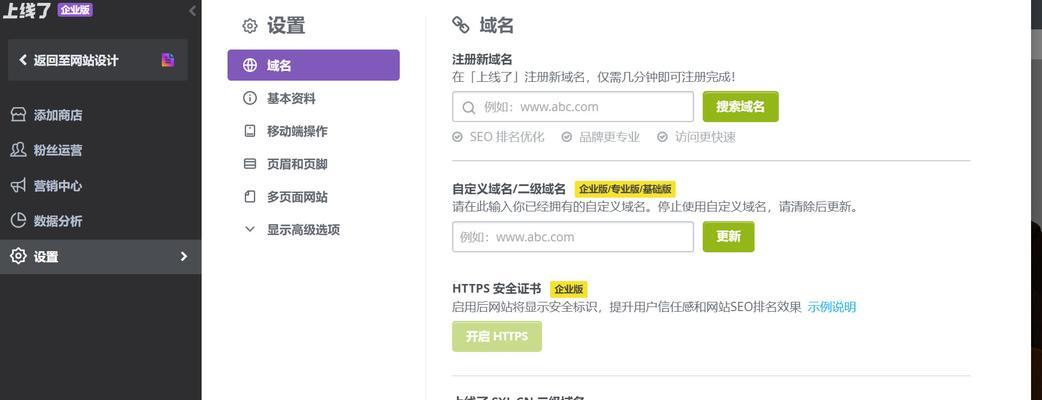
Task: Click the pages icon for 多页面网站
Action: 250,197
